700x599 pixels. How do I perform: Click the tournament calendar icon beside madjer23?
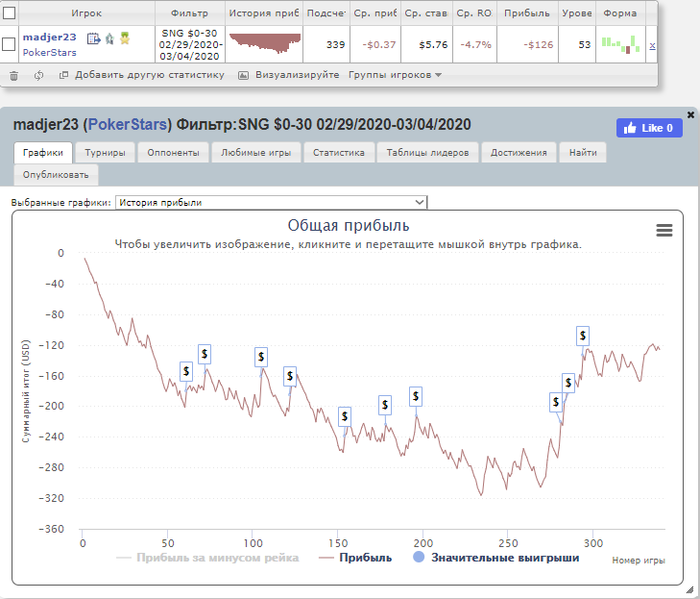pyautogui.click(x=93, y=39)
